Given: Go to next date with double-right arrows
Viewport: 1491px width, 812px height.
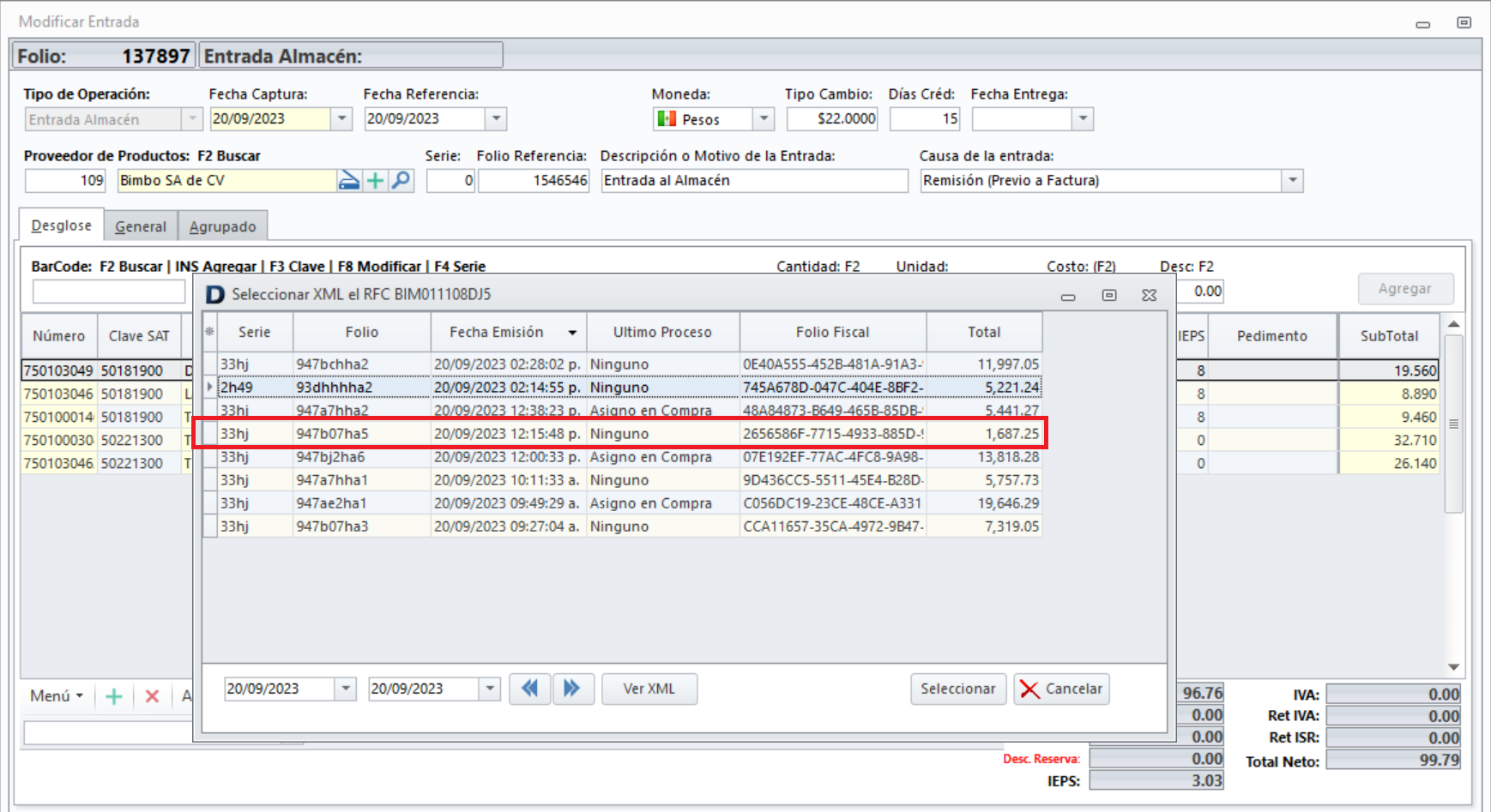Looking at the screenshot, I should click(572, 689).
